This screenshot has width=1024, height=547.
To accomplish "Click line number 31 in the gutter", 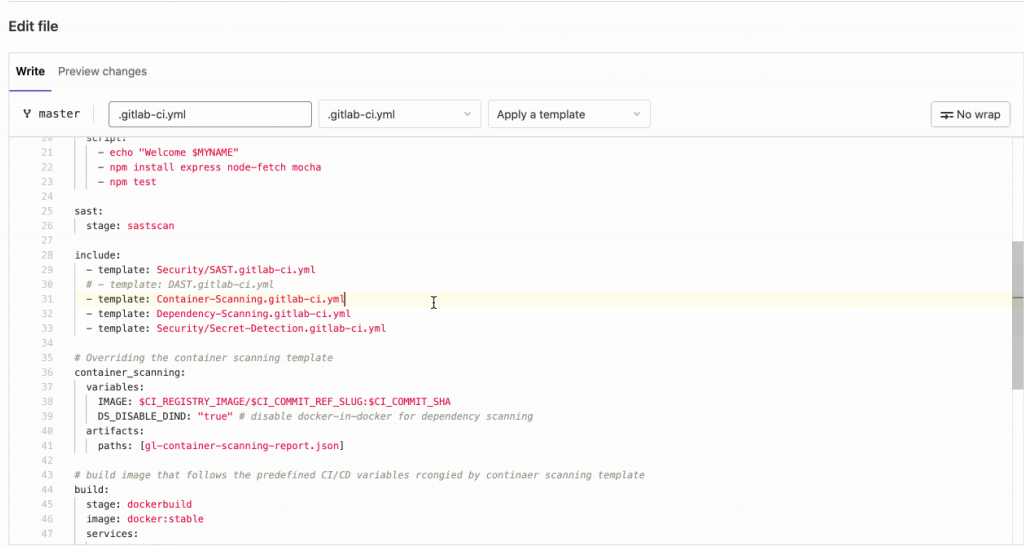I will (x=46, y=299).
